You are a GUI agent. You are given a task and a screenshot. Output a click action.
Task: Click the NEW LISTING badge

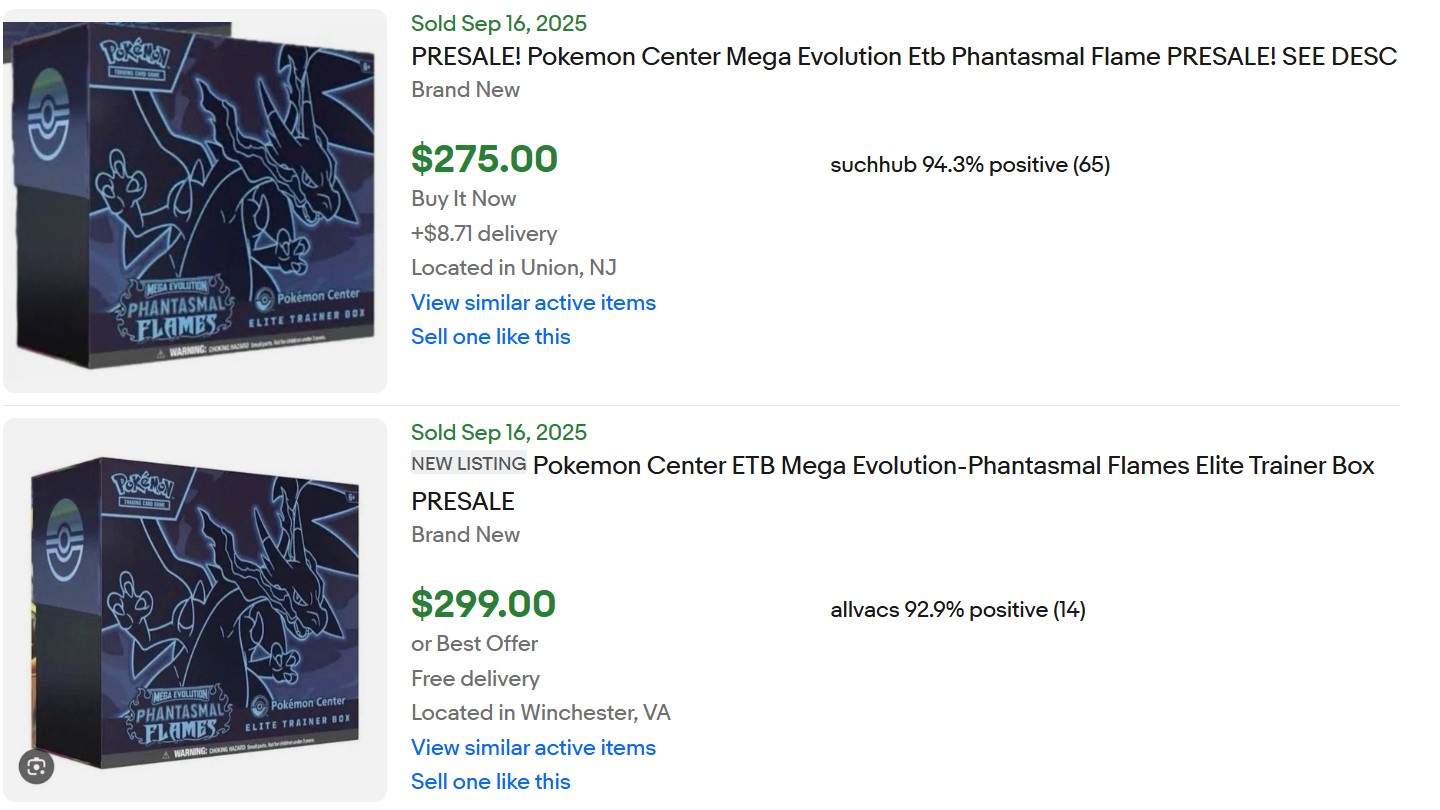468,464
